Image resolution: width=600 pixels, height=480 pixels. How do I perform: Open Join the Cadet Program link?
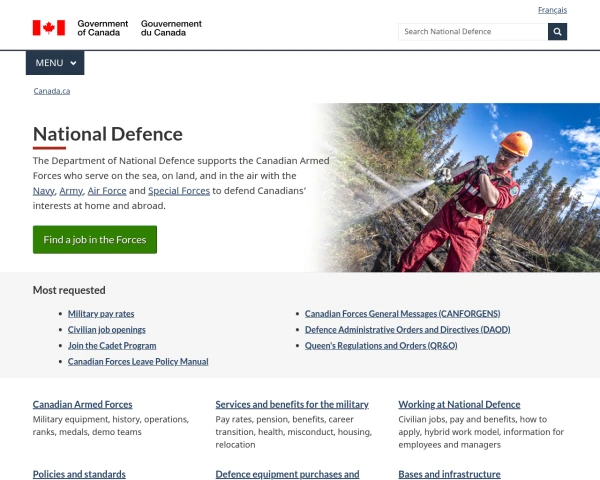coord(112,346)
